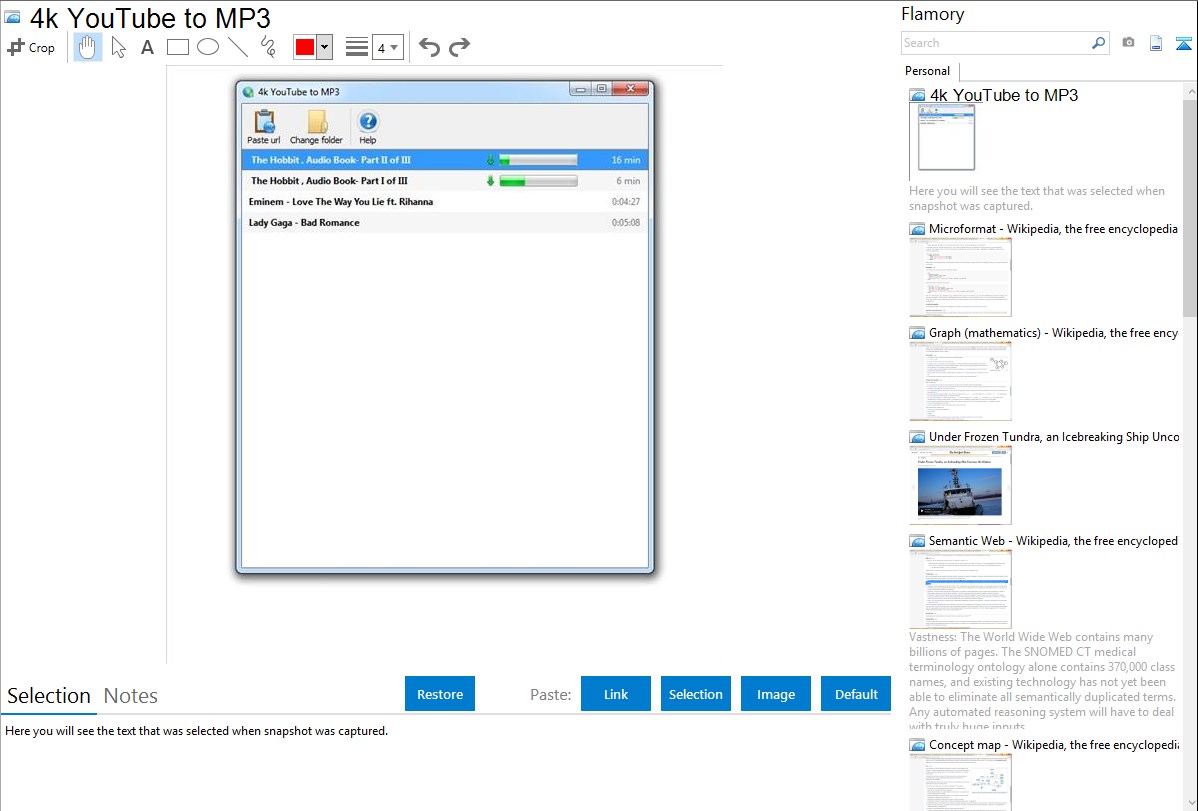1198x811 pixels.
Task: Open the Semantic Web snapshot thumbnail
Action: tap(960, 589)
